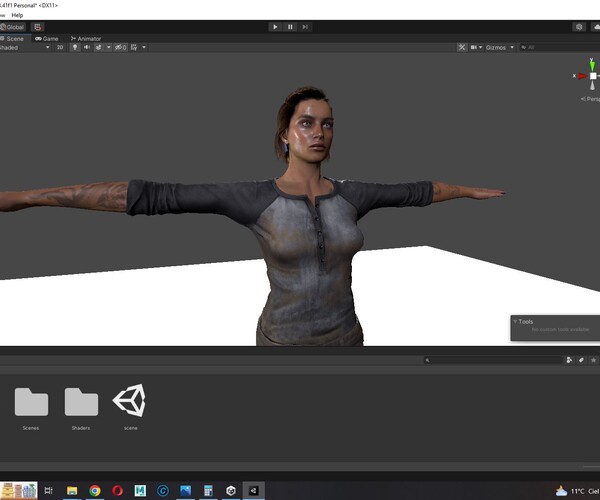Image resolution: width=600 pixels, height=500 pixels.
Task: Open the scene camera settings icon
Action: [474, 47]
